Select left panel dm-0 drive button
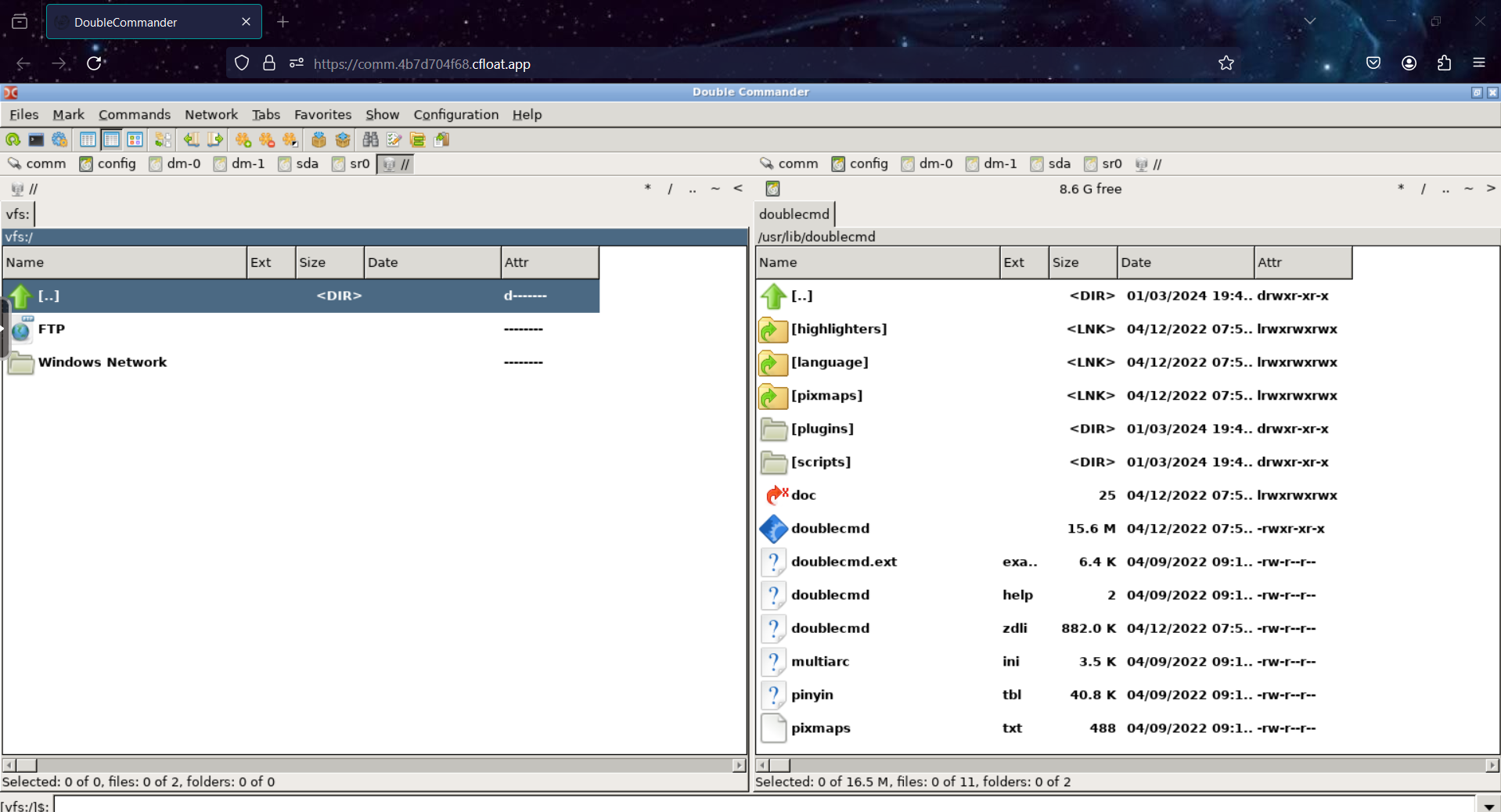Image resolution: width=1501 pixels, height=812 pixels. click(175, 163)
